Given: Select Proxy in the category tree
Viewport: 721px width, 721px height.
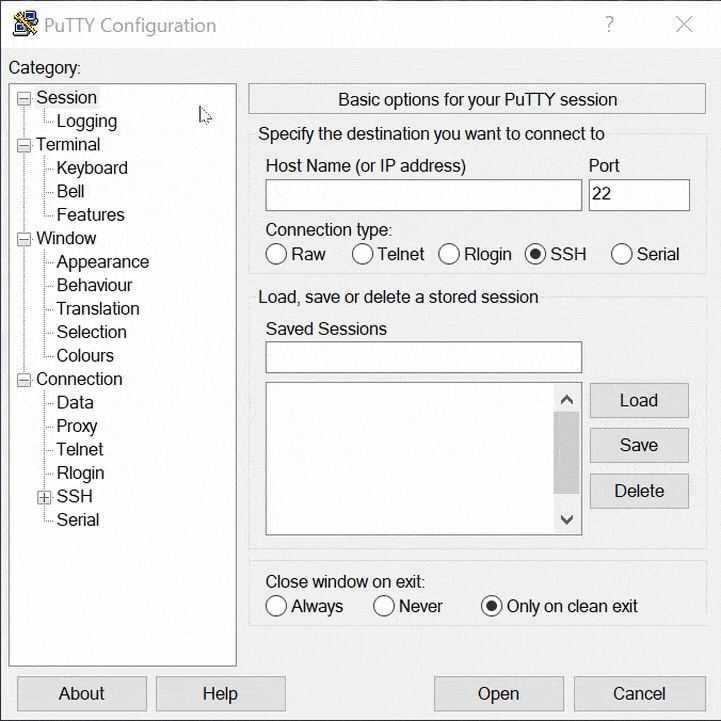Looking at the screenshot, I should pos(77,426).
